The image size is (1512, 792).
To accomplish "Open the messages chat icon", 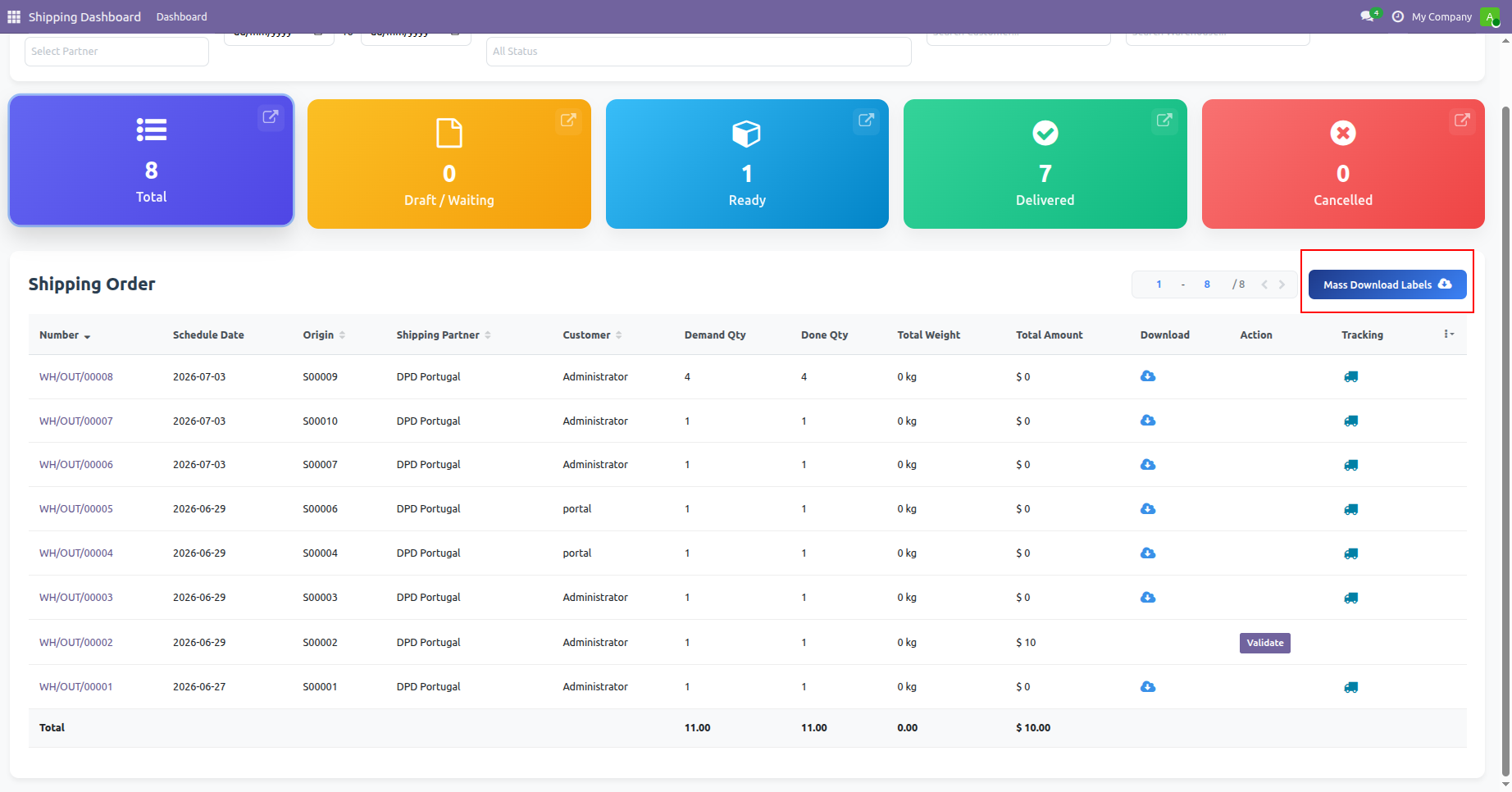I will click(x=1368, y=16).
